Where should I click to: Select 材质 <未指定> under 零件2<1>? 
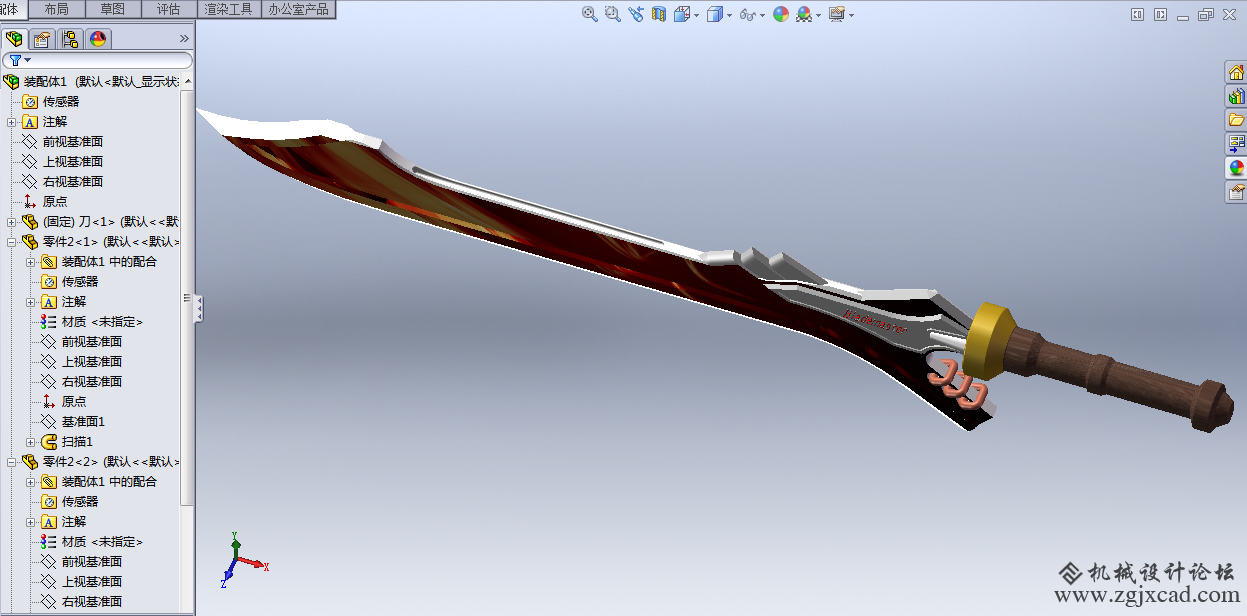[x=92, y=322]
